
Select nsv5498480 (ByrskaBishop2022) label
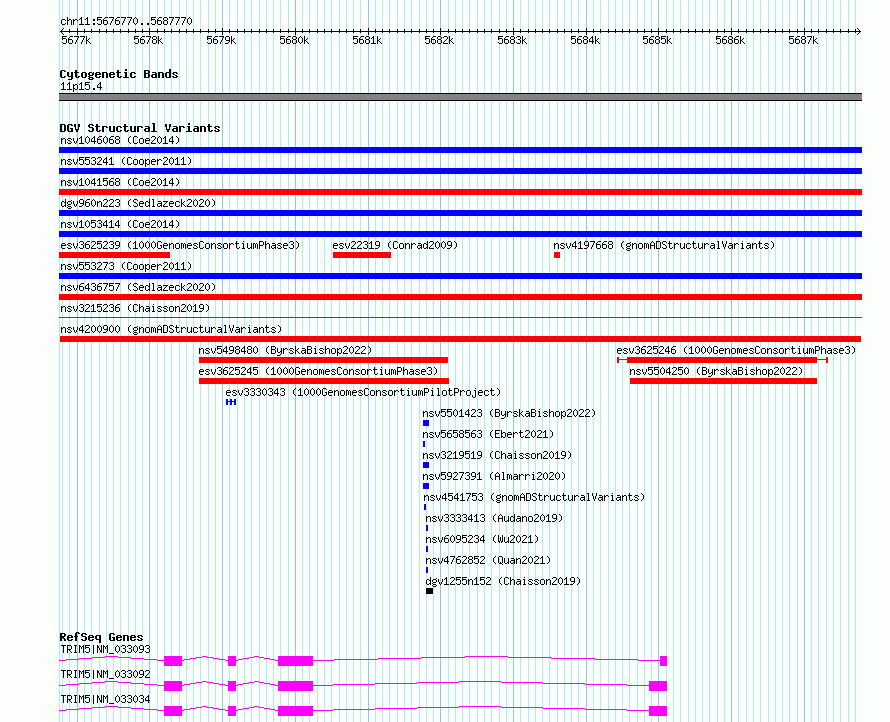pos(285,350)
